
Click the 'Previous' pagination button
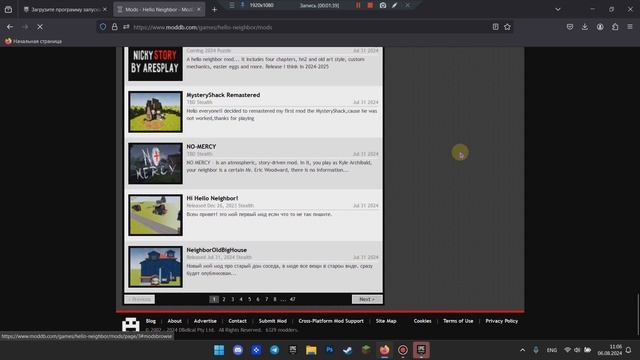pos(139,299)
